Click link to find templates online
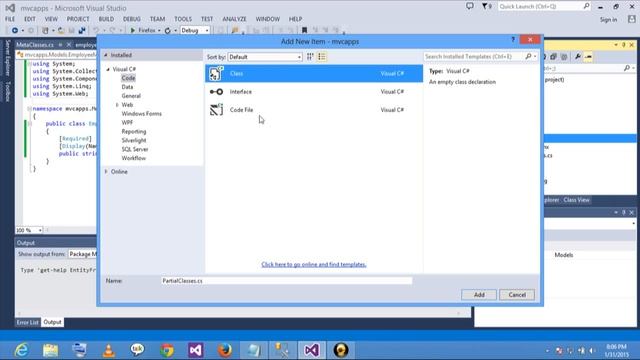The image size is (640, 360). click(313, 264)
